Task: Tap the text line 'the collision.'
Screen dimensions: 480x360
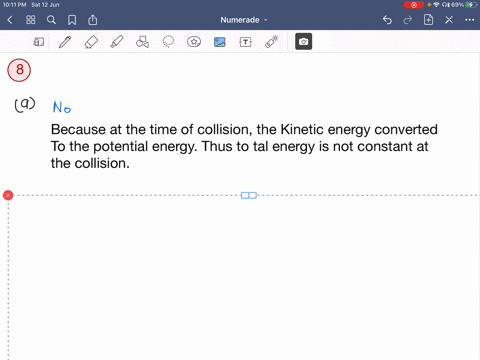Action: click(90, 163)
